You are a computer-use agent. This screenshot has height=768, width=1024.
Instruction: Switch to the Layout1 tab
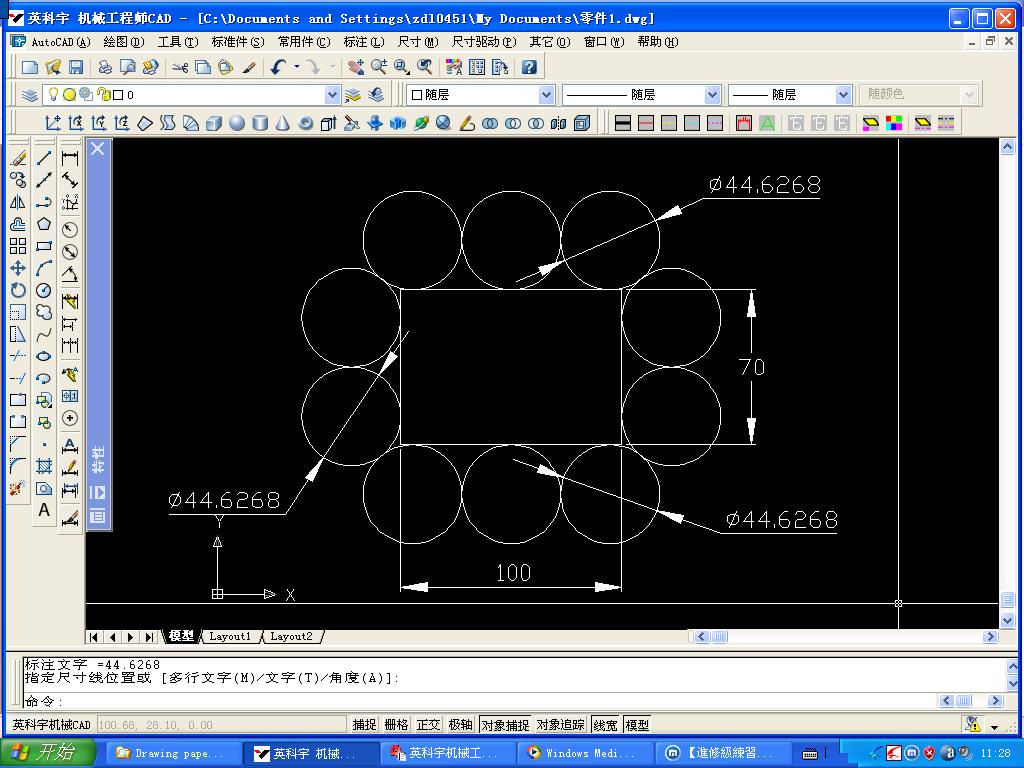point(229,636)
